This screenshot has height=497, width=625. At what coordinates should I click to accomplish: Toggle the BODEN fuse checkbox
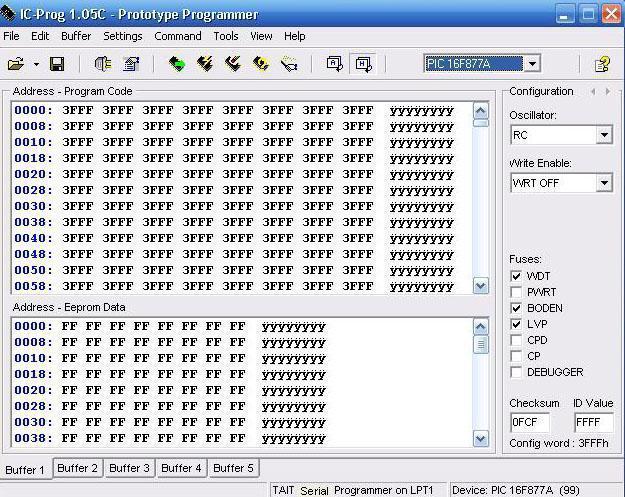(x=516, y=308)
